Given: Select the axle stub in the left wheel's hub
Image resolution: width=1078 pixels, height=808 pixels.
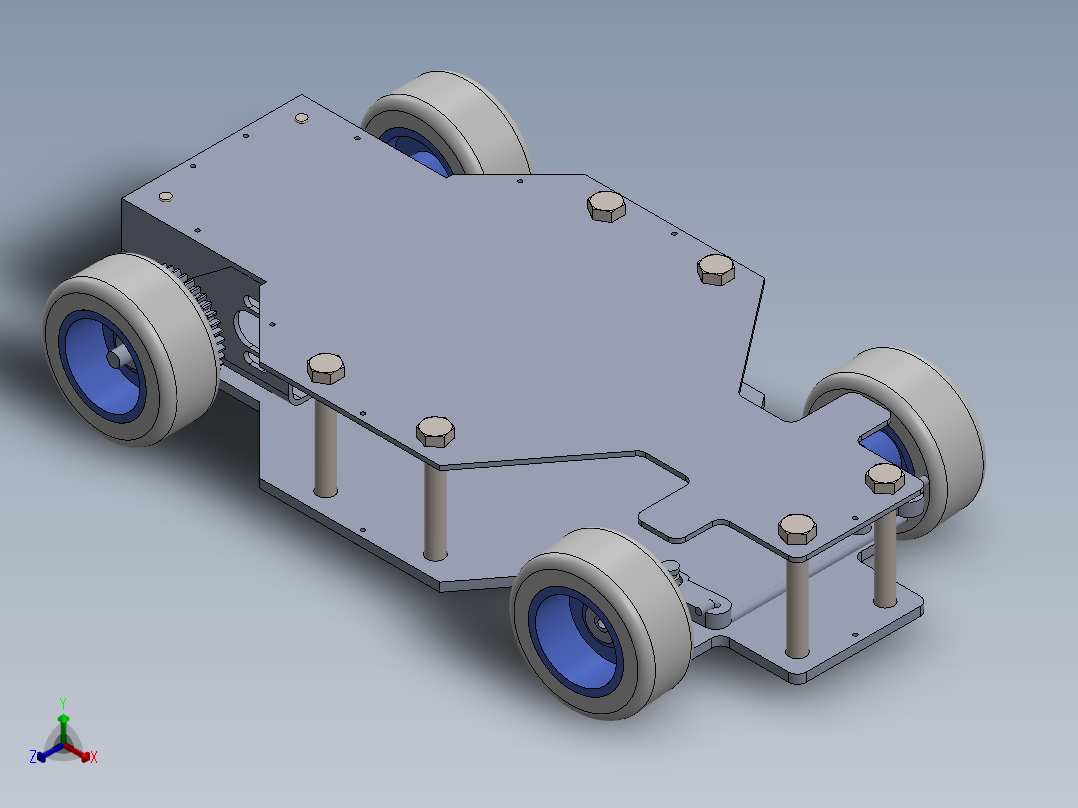Looking at the screenshot, I should point(119,356).
